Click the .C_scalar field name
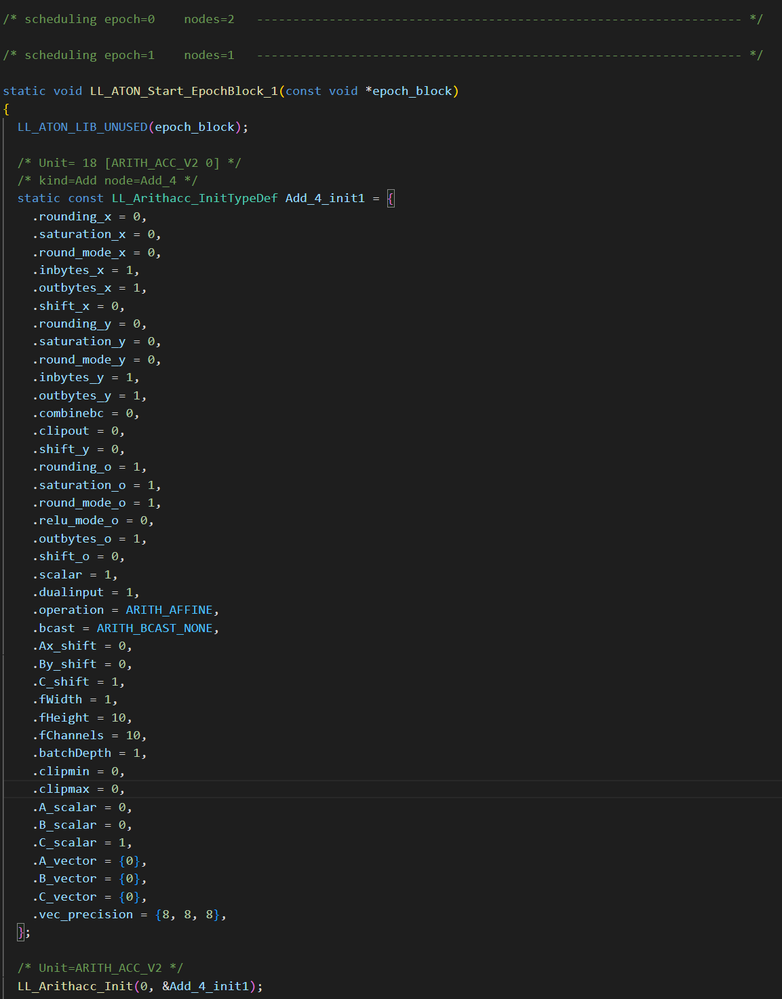The height and width of the screenshot is (999, 782). click(x=68, y=843)
